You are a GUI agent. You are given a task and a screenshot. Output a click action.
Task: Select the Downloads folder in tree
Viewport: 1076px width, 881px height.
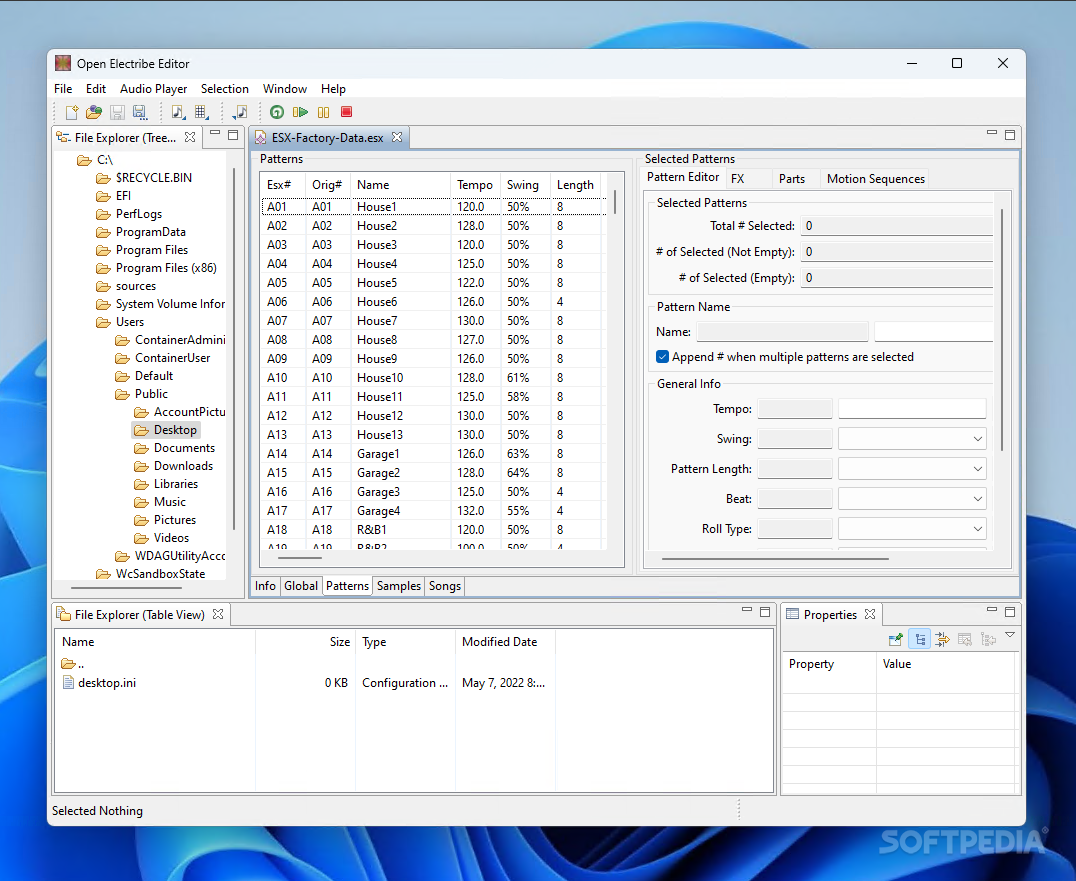click(x=183, y=466)
